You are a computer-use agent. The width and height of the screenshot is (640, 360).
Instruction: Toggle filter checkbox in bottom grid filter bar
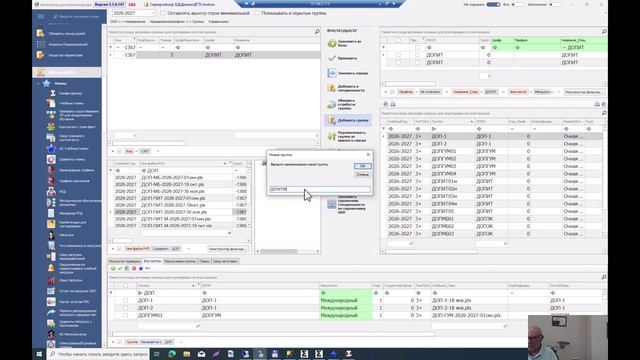119,342
